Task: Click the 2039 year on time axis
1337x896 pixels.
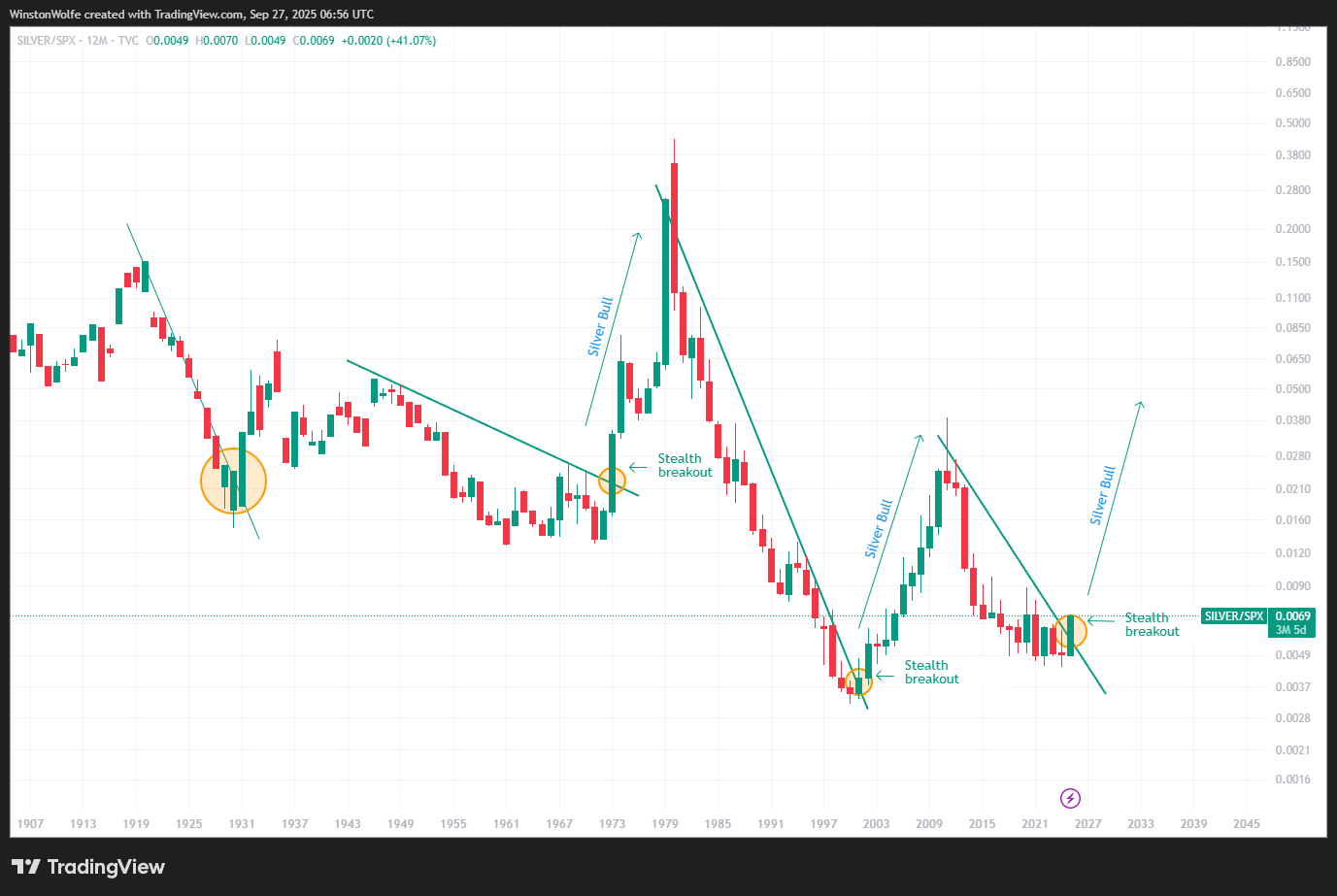Action: pos(1194,824)
